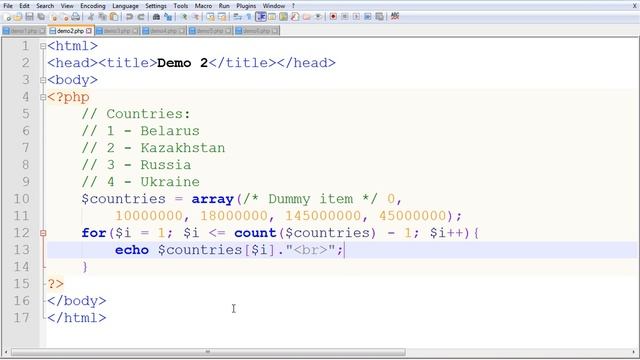This screenshot has height=360, width=640.
Task: Toggle synchronize vertical scrolling
Action: pos(210,17)
